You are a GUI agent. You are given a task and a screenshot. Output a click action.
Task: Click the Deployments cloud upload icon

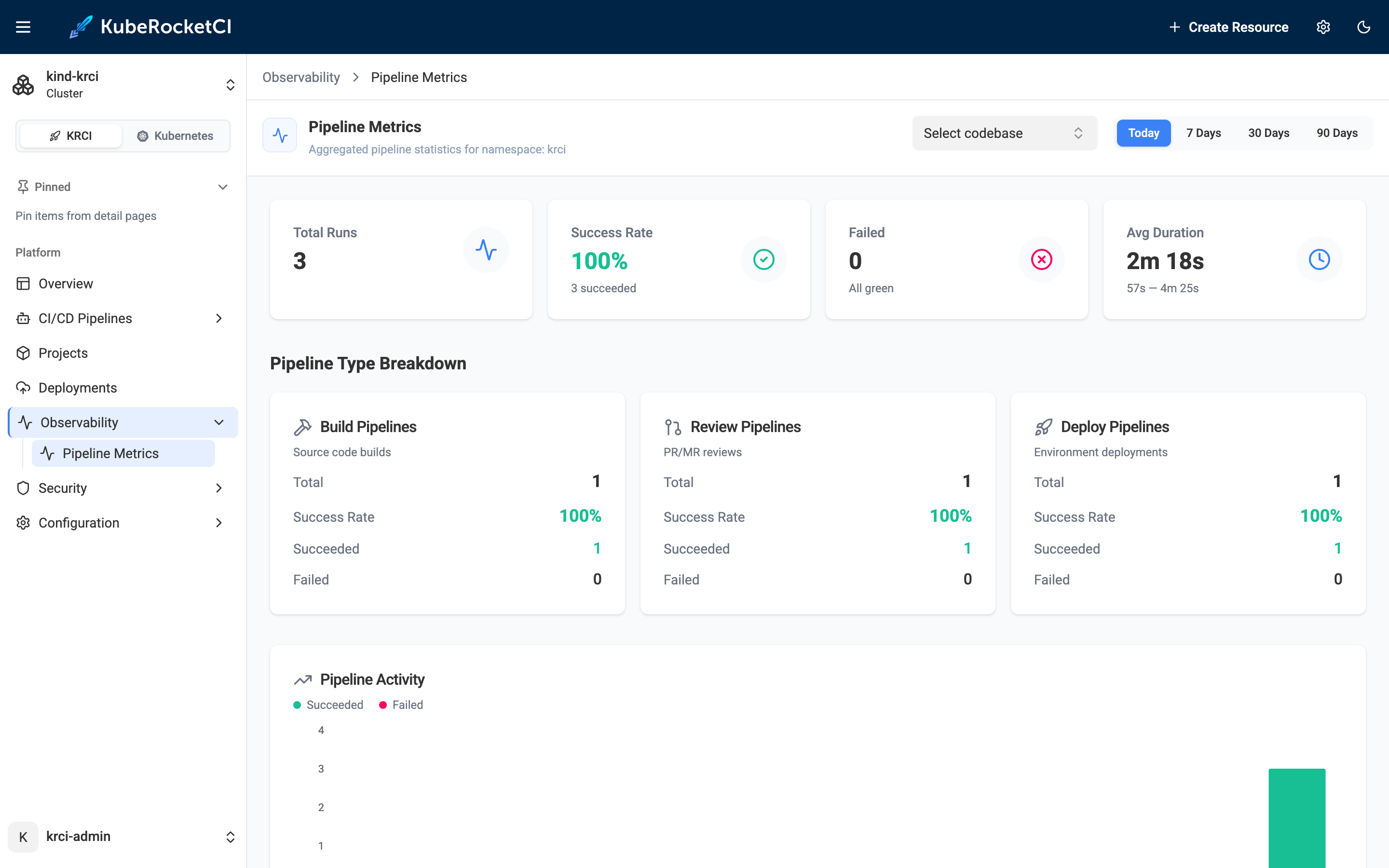point(23,388)
